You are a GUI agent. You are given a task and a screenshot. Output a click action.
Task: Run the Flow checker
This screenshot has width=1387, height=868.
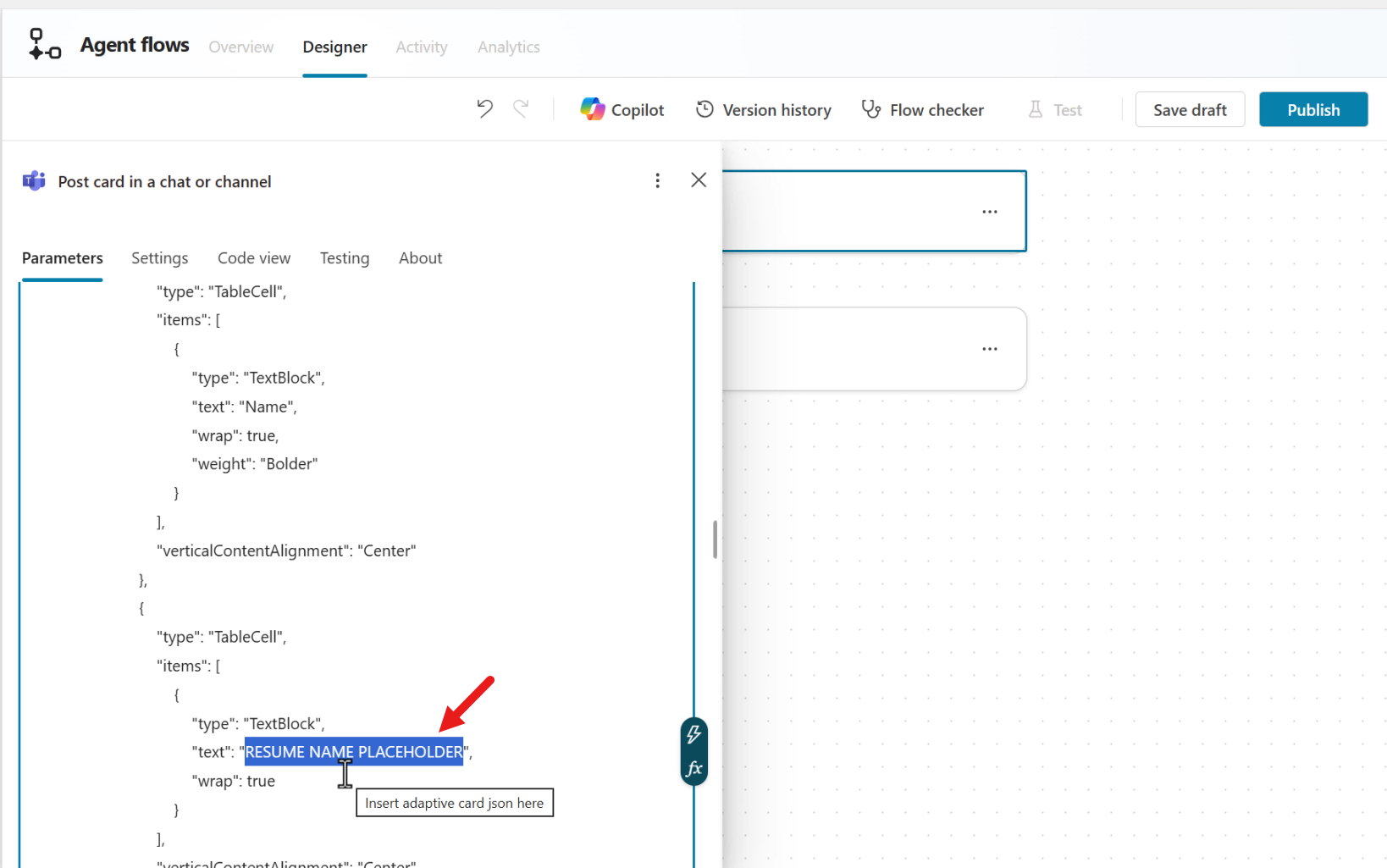point(922,110)
